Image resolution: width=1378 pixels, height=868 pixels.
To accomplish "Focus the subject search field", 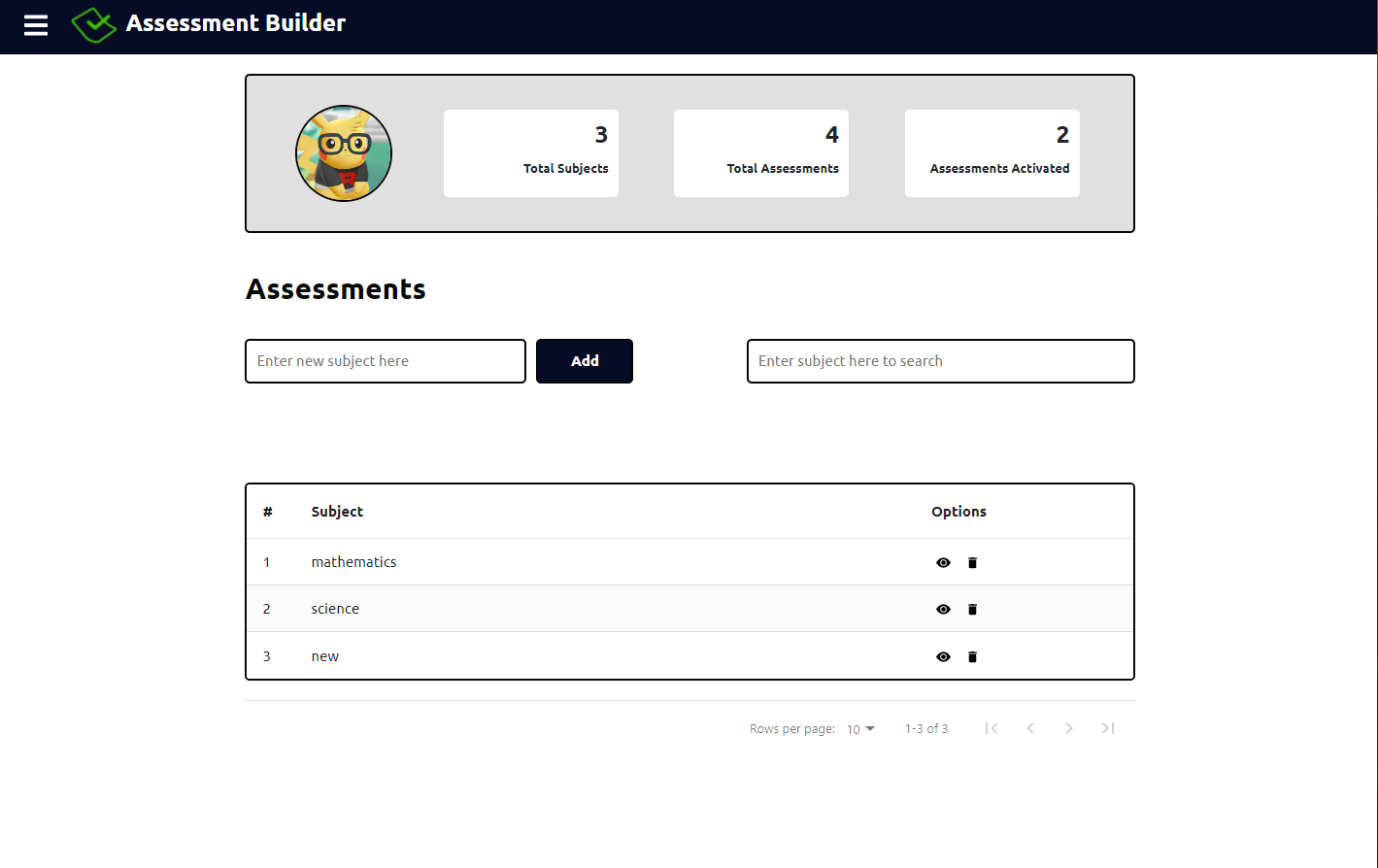I will point(941,361).
